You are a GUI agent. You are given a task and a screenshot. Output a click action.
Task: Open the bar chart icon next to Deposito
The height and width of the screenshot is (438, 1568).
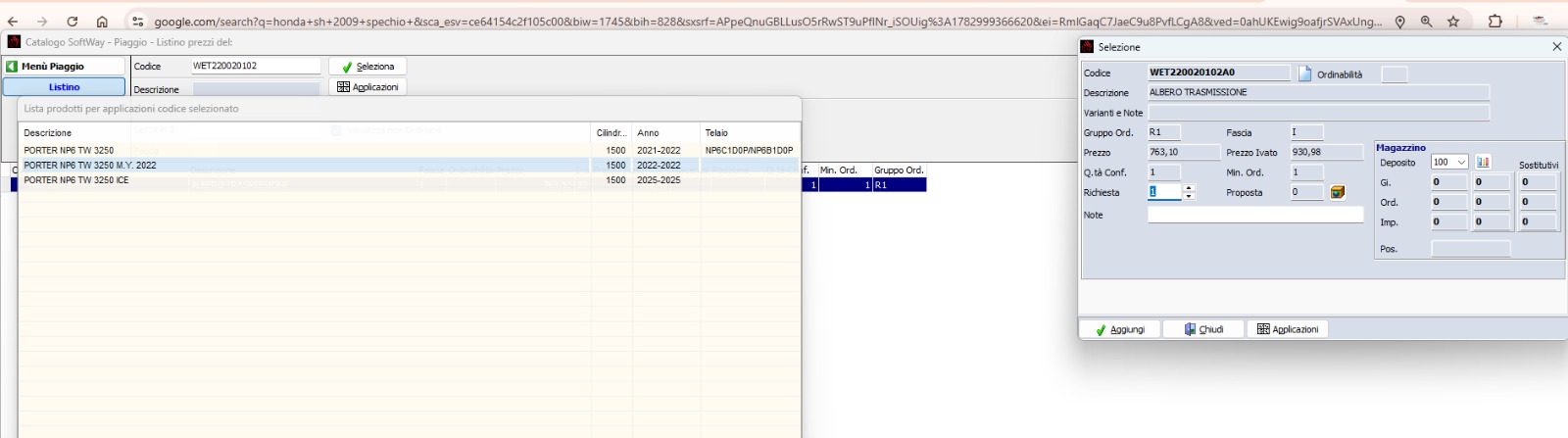pyautogui.click(x=1483, y=162)
